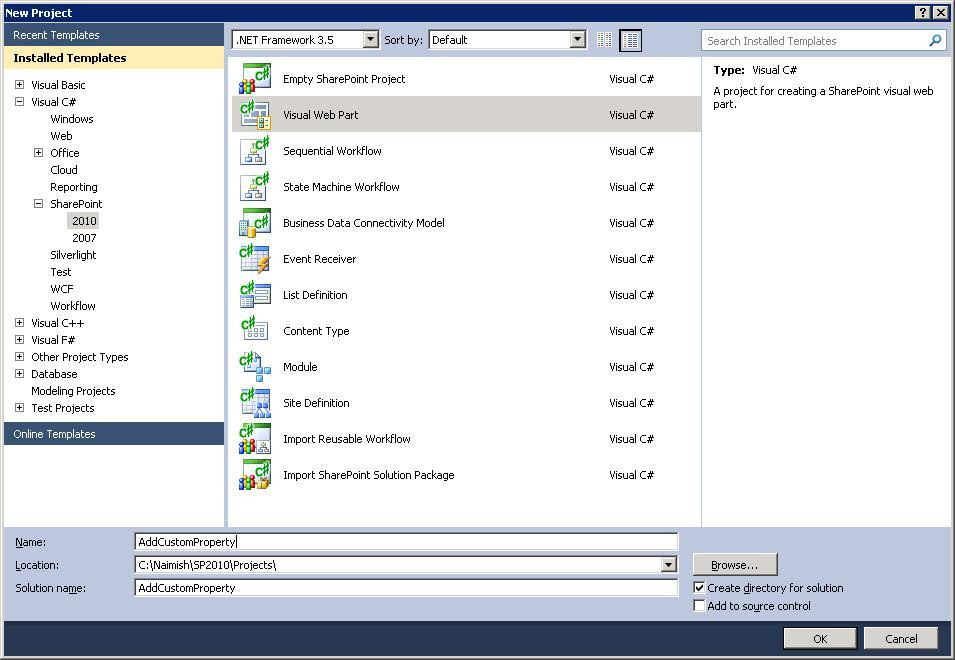Click the Search Installed Templates box
The height and width of the screenshot is (660, 955).
click(824, 41)
